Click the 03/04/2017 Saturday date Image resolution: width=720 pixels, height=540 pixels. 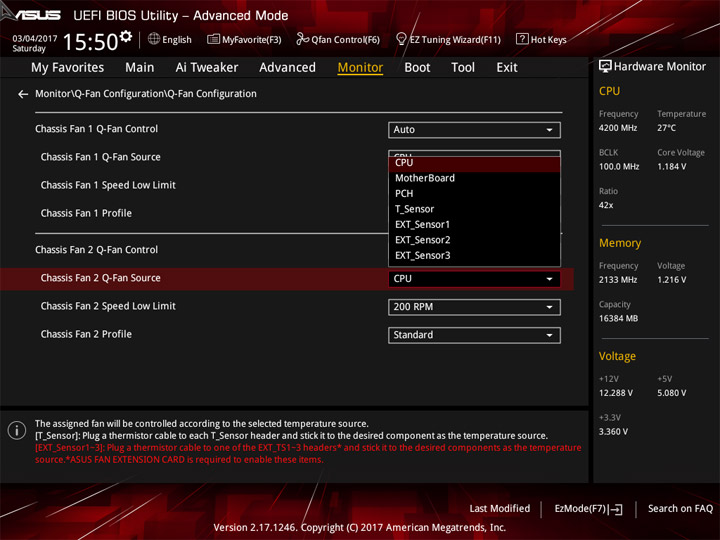point(34,43)
